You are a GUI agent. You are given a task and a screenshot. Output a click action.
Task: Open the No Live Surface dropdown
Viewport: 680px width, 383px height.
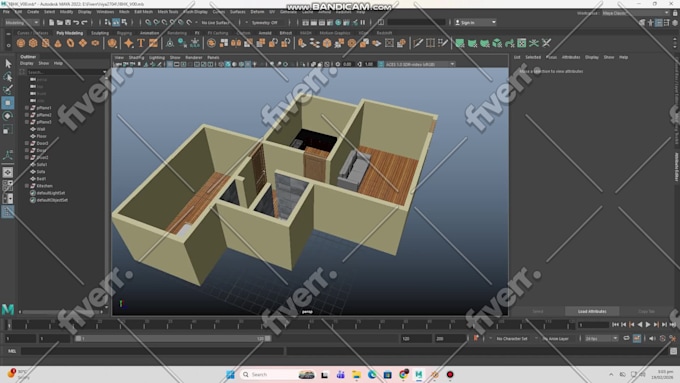tap(216, 22)
